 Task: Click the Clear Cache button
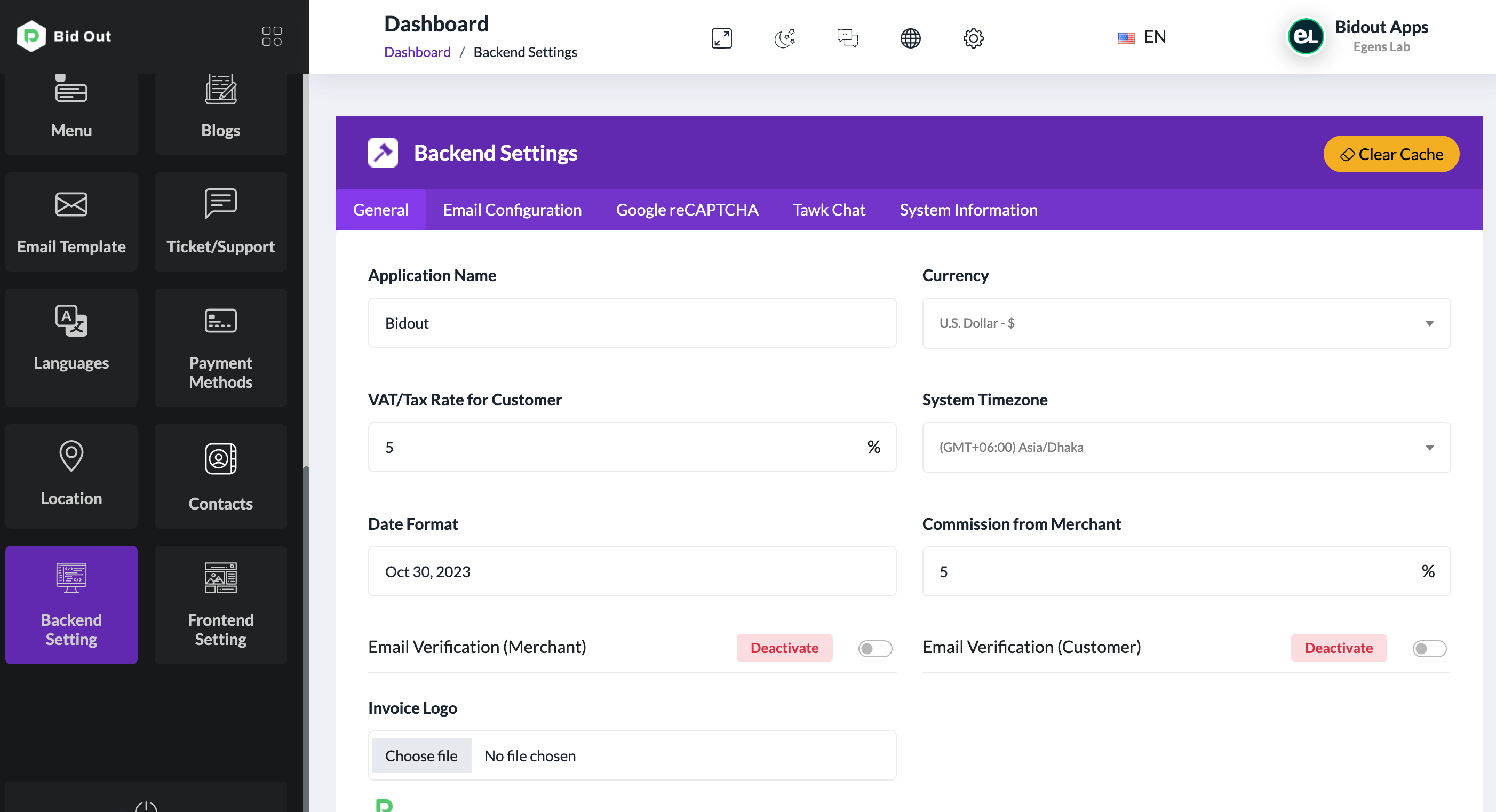pos(1391,154)
